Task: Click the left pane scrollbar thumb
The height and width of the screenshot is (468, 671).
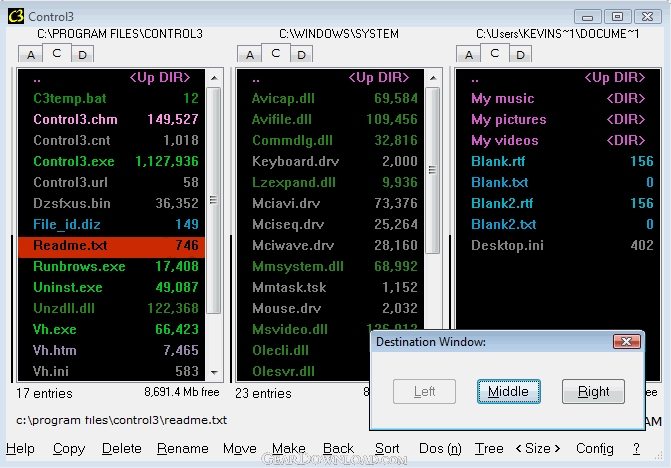Action: pos(214,200)
